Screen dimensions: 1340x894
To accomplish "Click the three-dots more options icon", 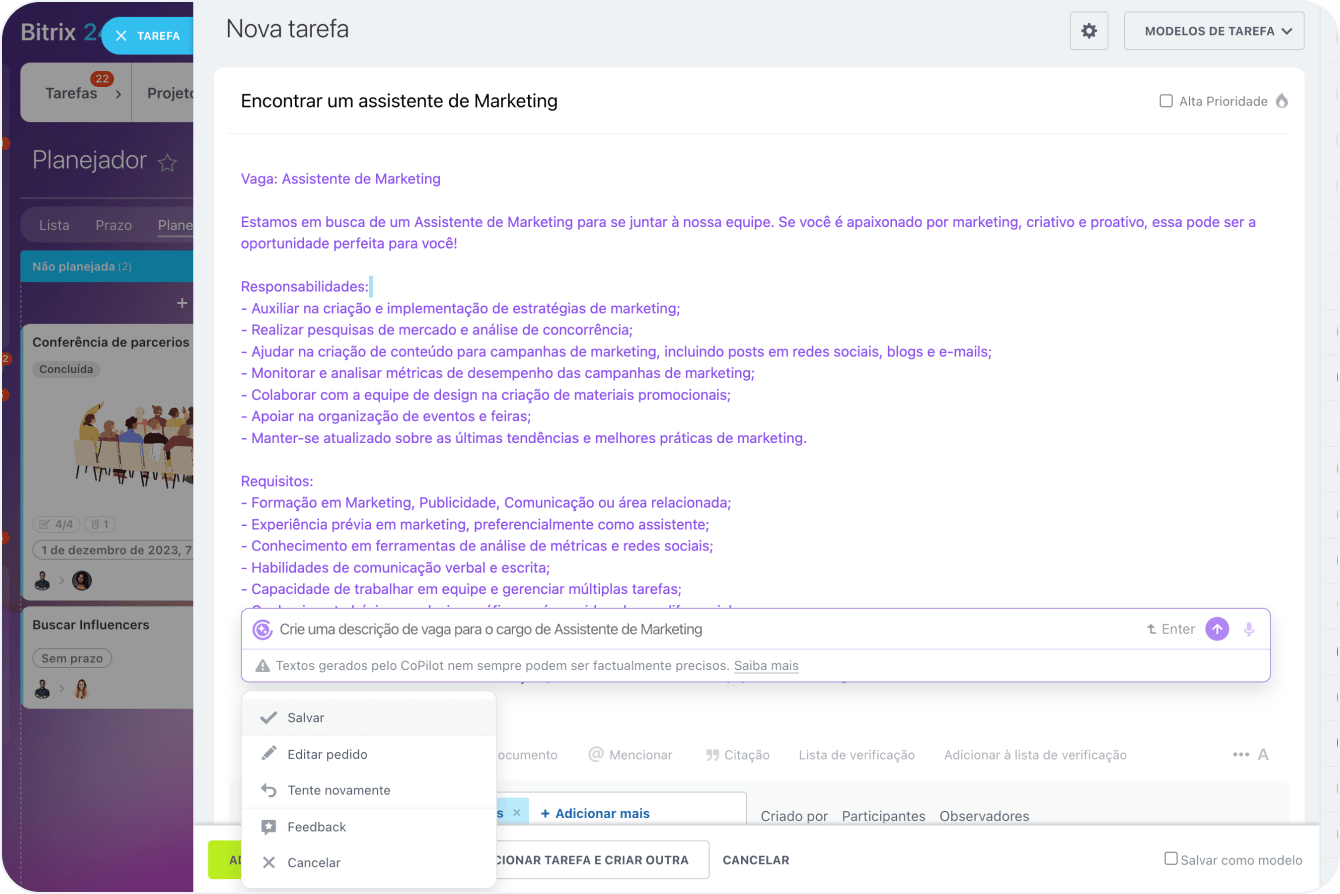I will pyautogui.click(x=1241, y=755).
